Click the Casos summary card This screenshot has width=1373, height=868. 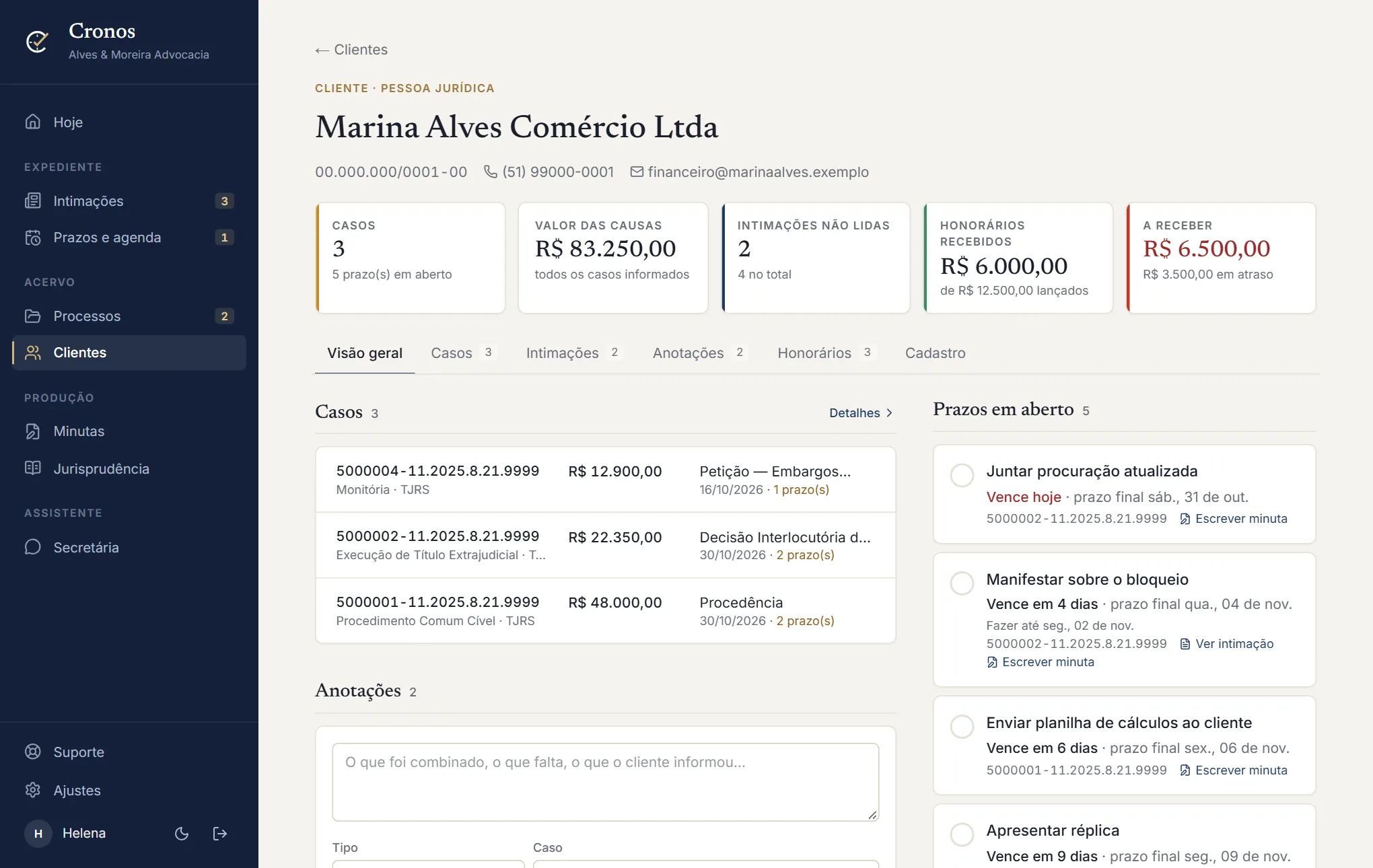point(411,258)
